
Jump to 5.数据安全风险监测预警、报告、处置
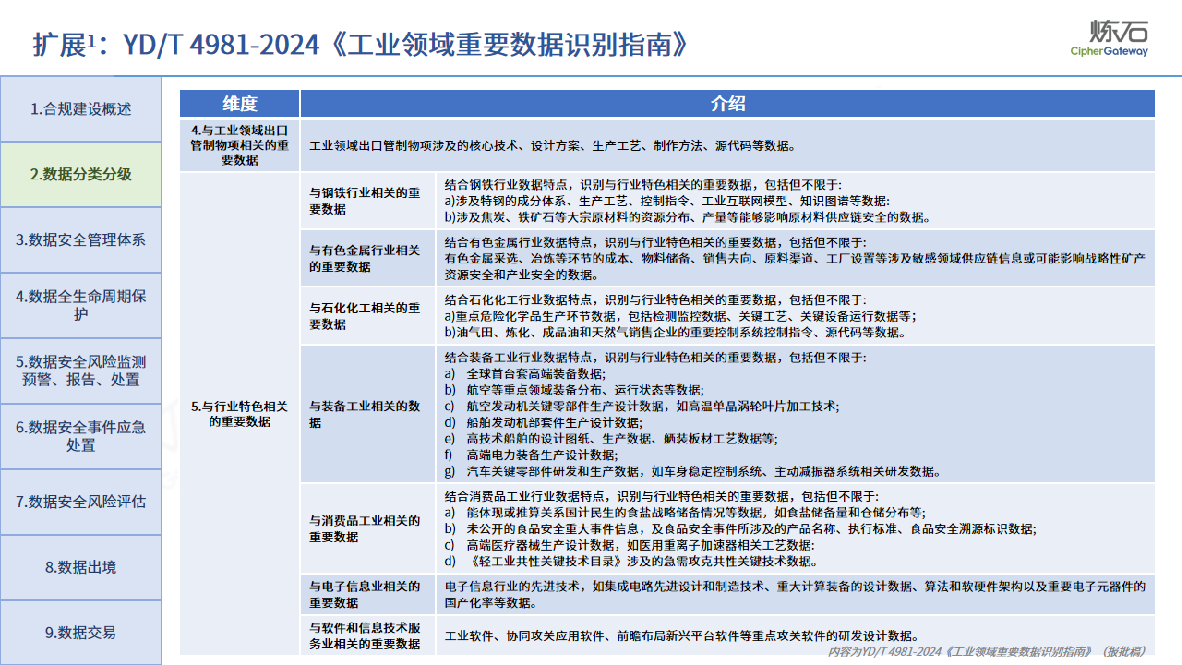[80, 371]
